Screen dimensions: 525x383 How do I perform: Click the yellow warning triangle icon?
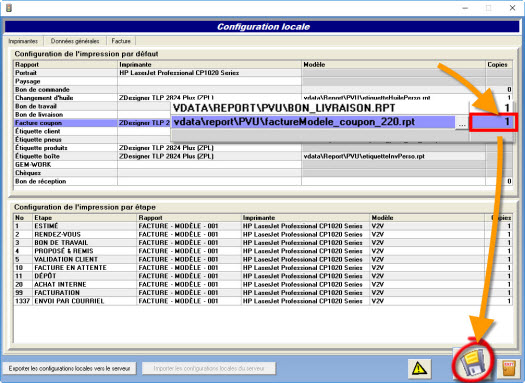coord(420,368)
